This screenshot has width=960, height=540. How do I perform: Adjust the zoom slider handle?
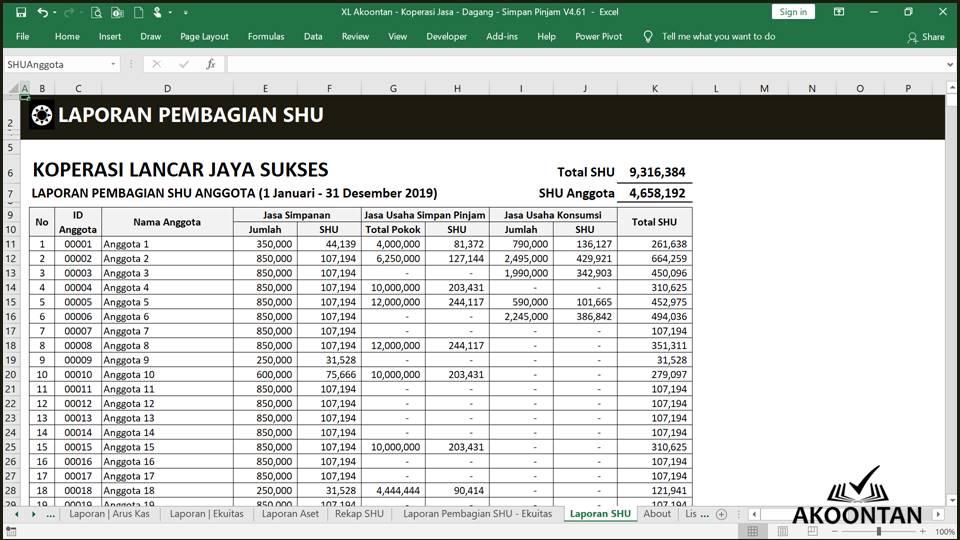(879, 531)
